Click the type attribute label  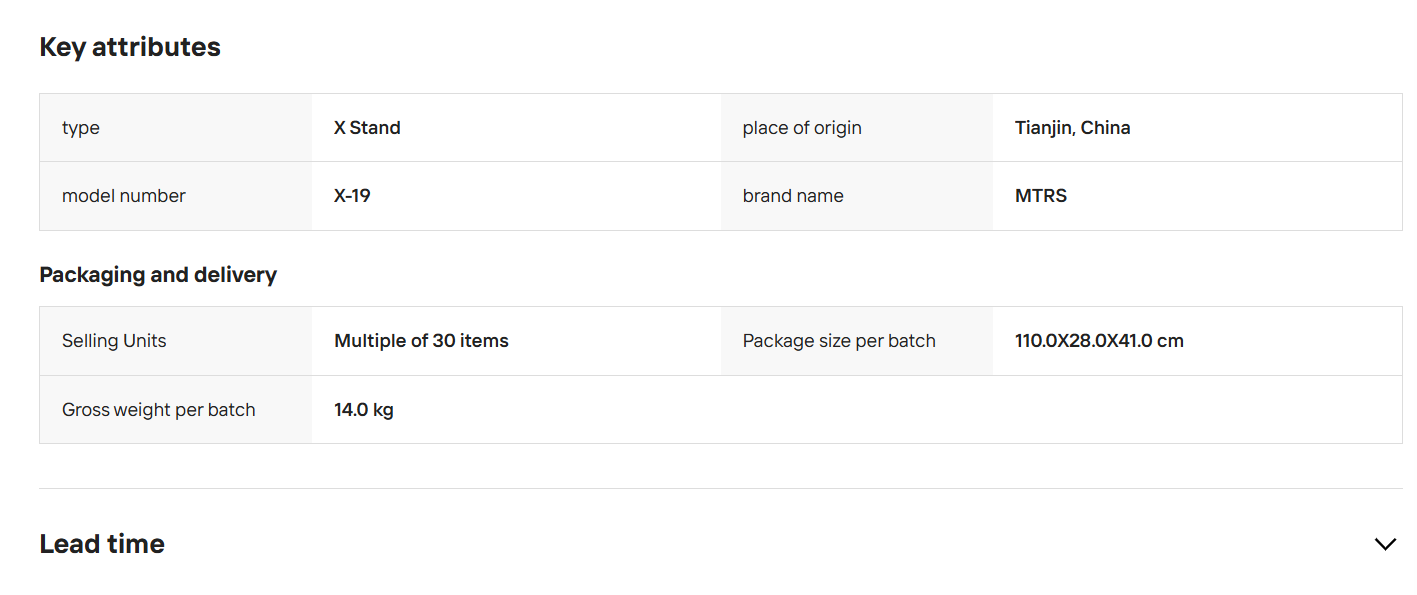point(81,128)
